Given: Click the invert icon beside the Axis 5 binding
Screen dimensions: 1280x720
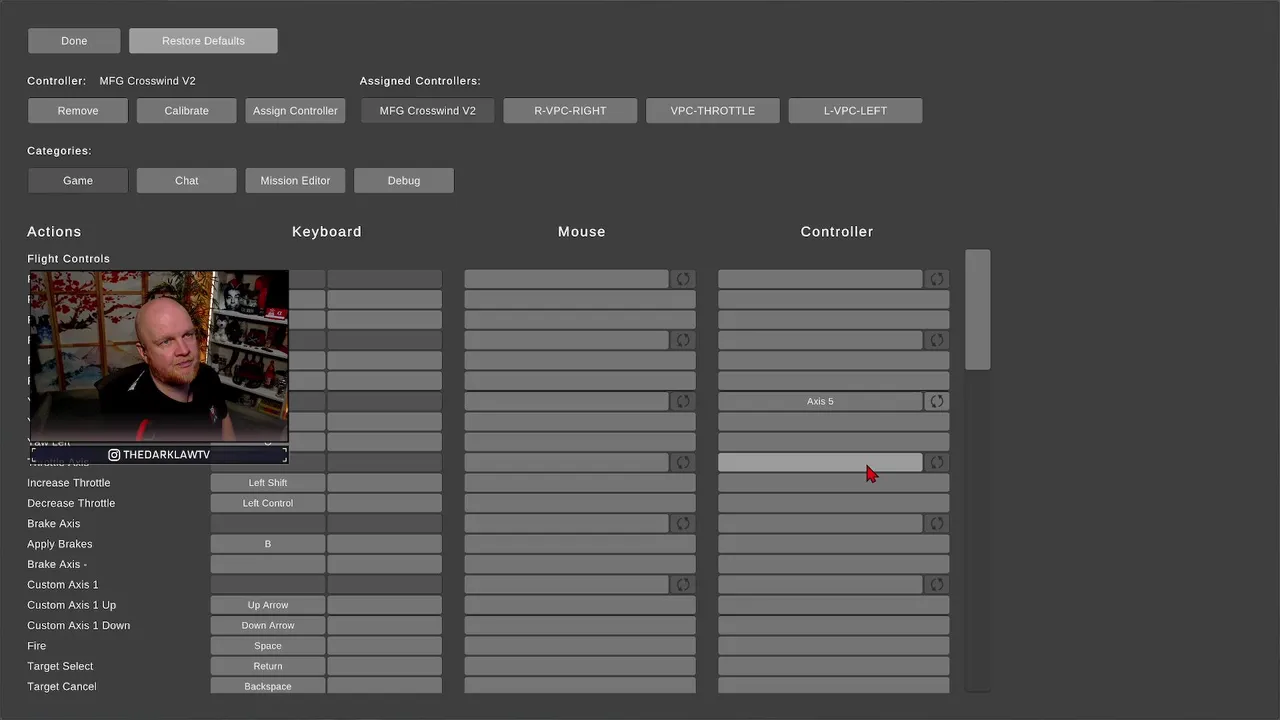Looking at the screenshot, I should pyautogui.click(x=937, y=401).
